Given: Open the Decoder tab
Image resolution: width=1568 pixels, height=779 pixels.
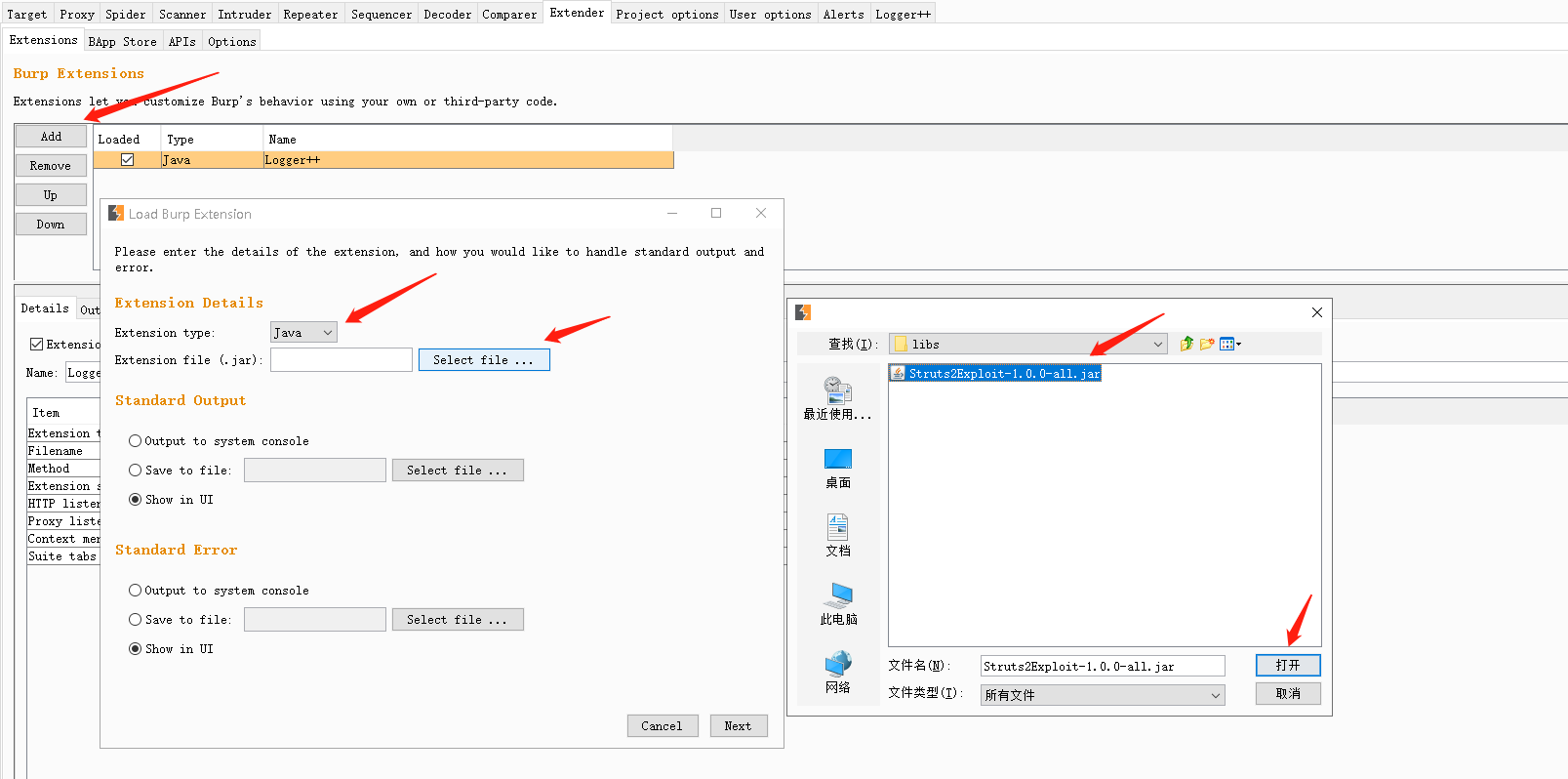Looking at the screenshot, I should coord(447,14).
